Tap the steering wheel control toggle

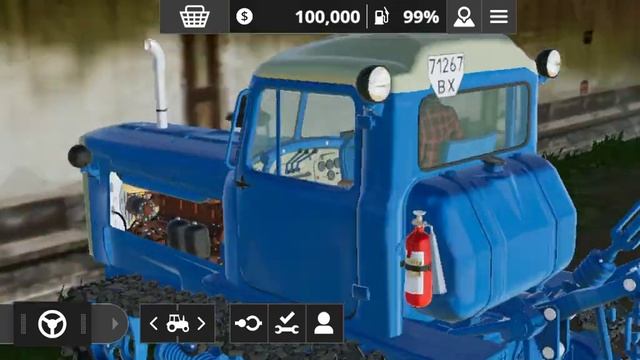coord(52,324)
